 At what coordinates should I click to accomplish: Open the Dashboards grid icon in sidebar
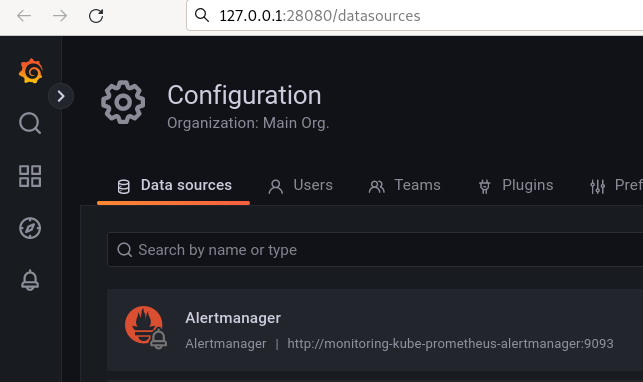click(30, 176)
